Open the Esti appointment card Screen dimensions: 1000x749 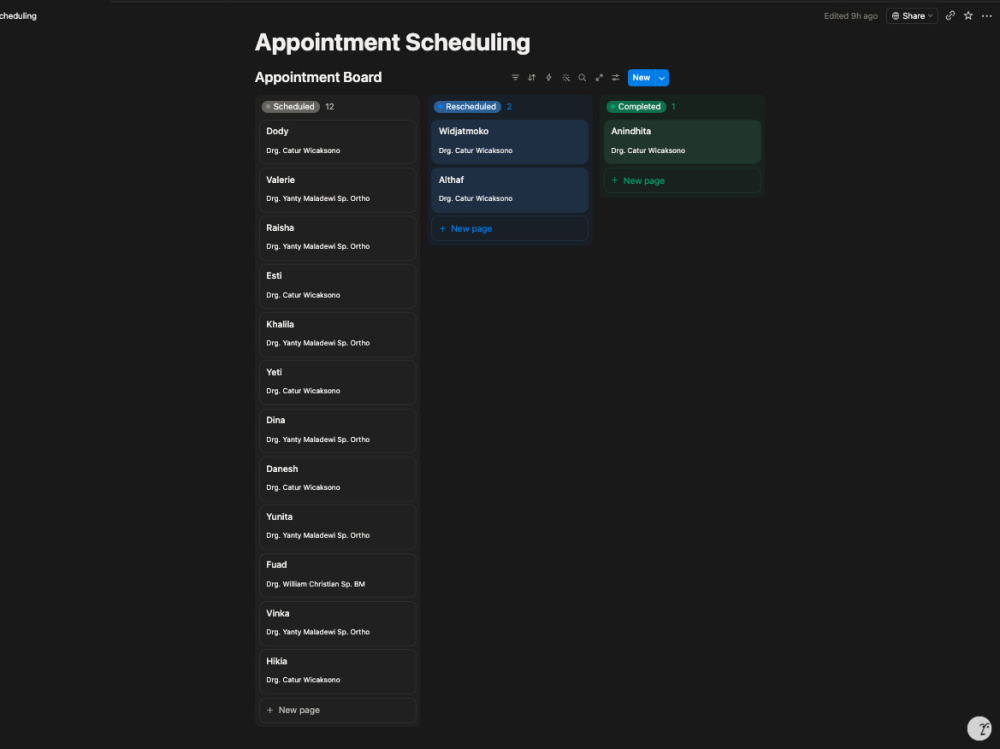(338, 286)
